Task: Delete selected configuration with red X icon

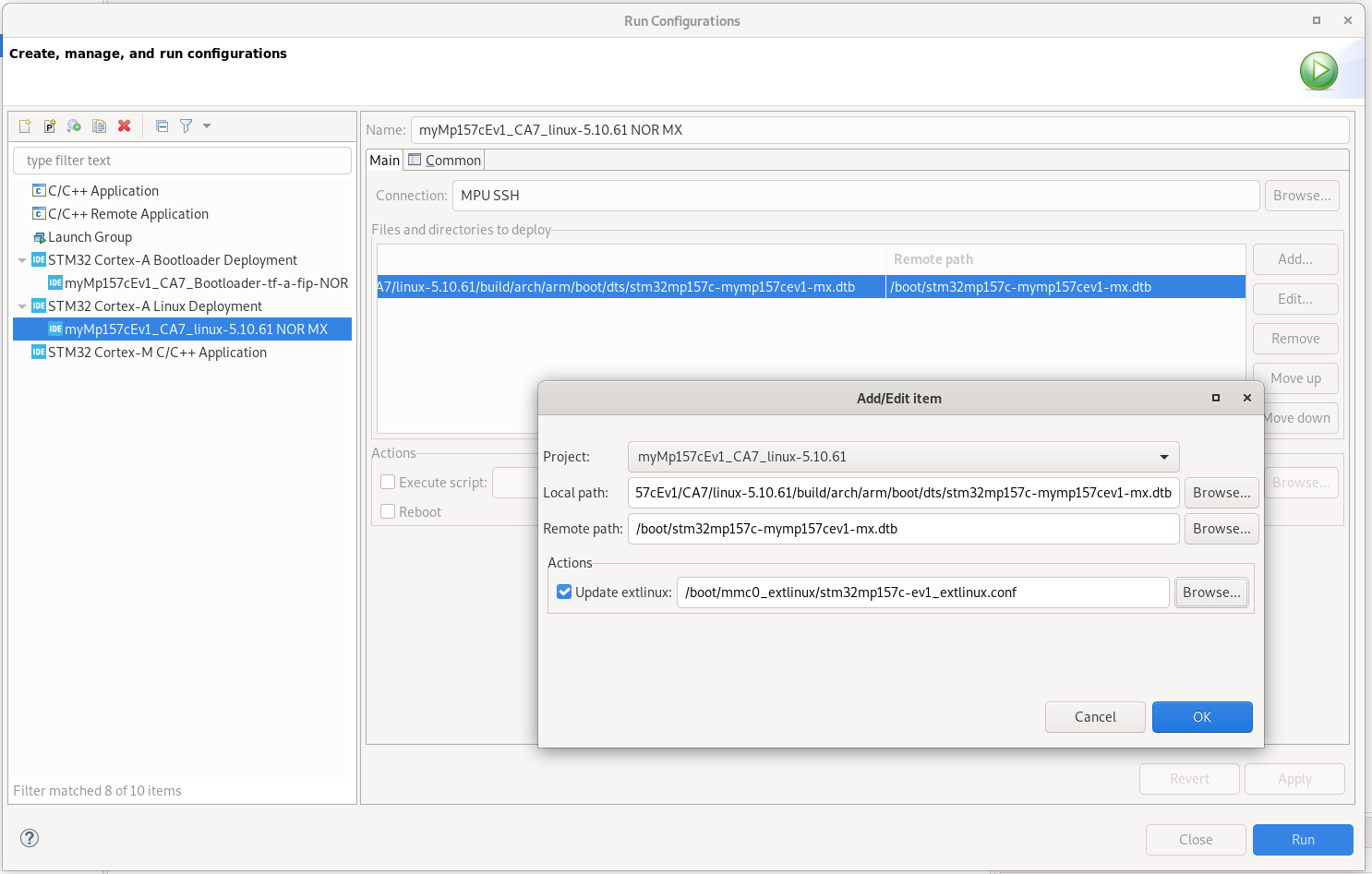Action: pos(124,126)
